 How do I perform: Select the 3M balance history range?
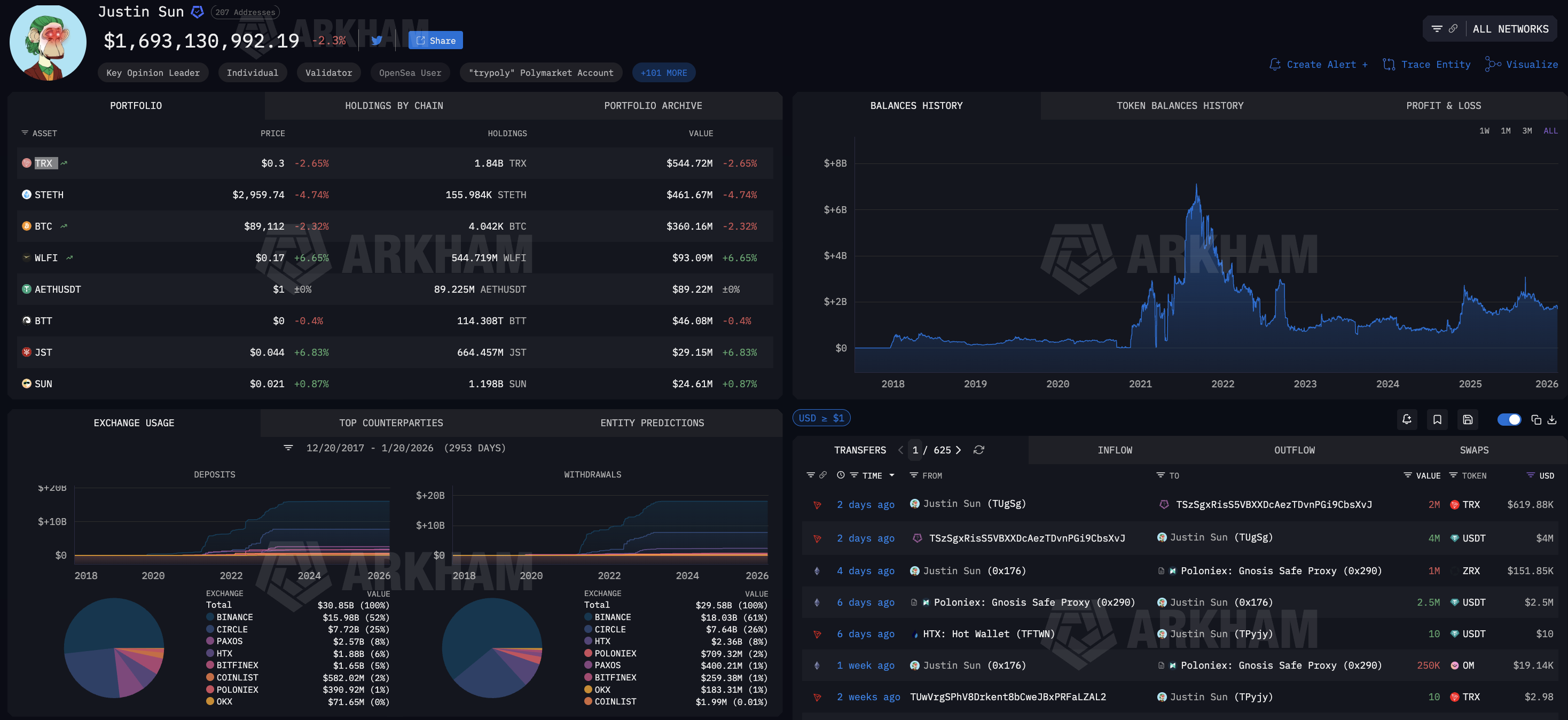click(1526, 131)
